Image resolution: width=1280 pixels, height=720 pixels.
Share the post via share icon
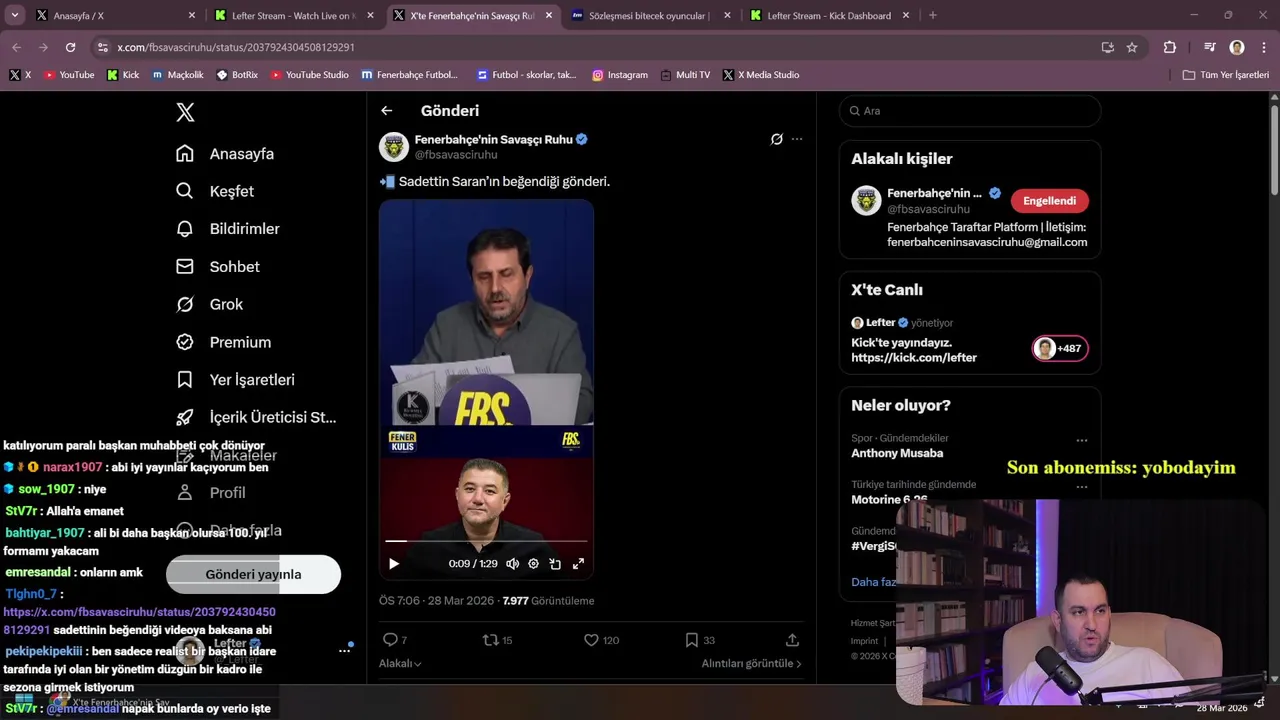click(x=792, y=640)
